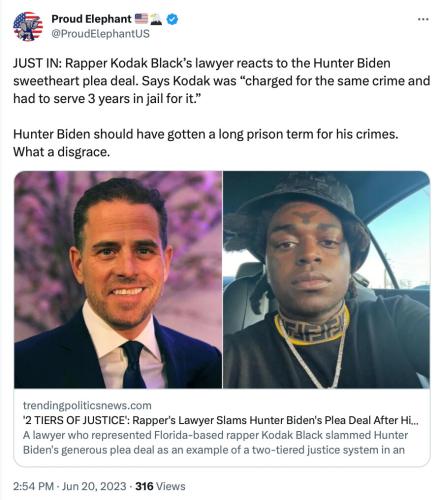Click the blue verified checkmark badge
This screenshot has width=439, height=500.
(172, 19)
